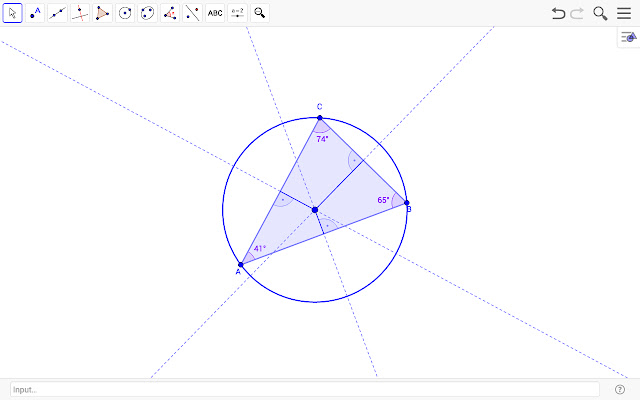This screenshot has height=400, width=640.
Task: Select the Perpendicular Line tool
Action: point(80,13)
